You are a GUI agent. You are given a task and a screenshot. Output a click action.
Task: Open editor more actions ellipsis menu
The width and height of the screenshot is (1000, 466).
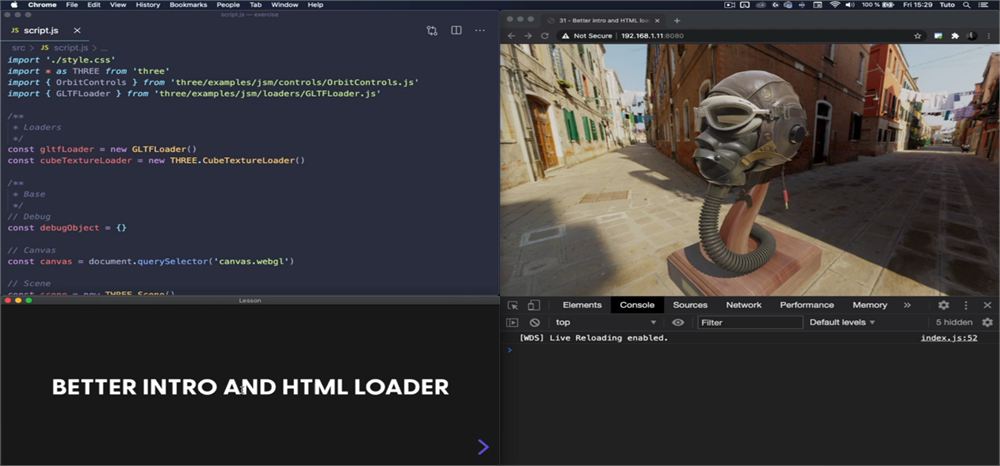tap(480, 31)
